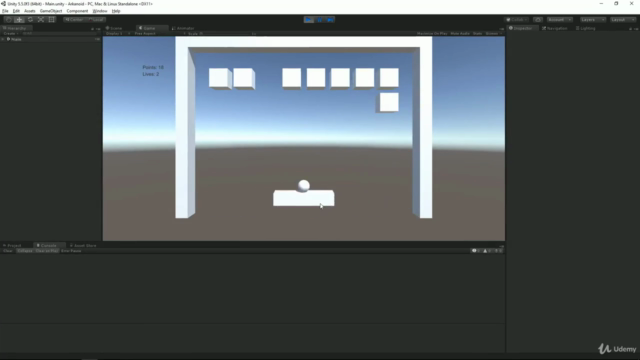Open Main scene options menu icon
640x360 pixels.
pos(97,39)
